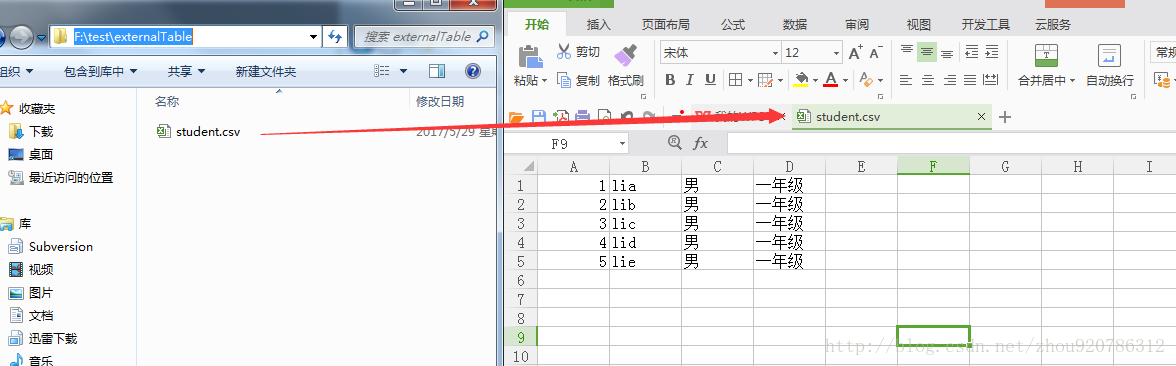Align text left horizontally
The image size is (1176, 366).
[907, 80]
